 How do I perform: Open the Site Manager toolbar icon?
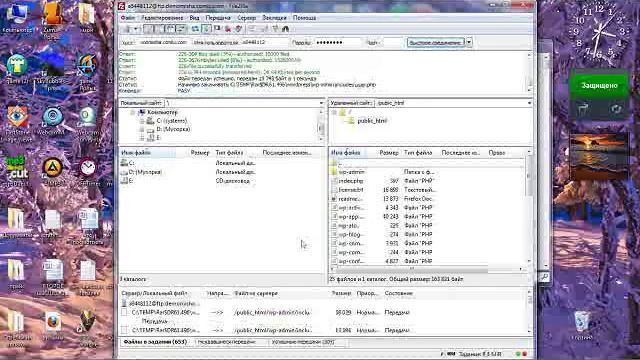coord(127,29)
